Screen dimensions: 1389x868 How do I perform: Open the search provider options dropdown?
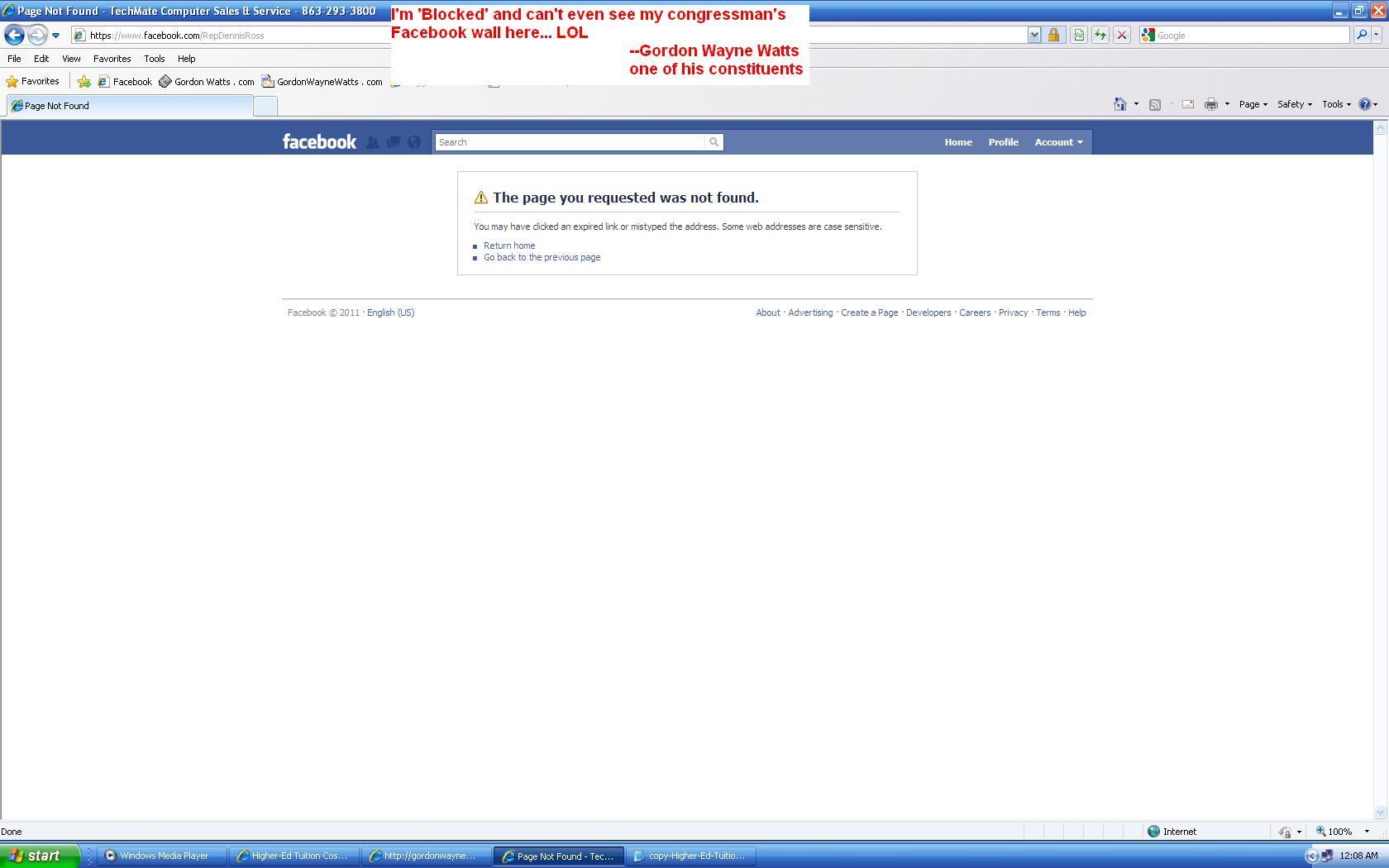pos(1377,35)
